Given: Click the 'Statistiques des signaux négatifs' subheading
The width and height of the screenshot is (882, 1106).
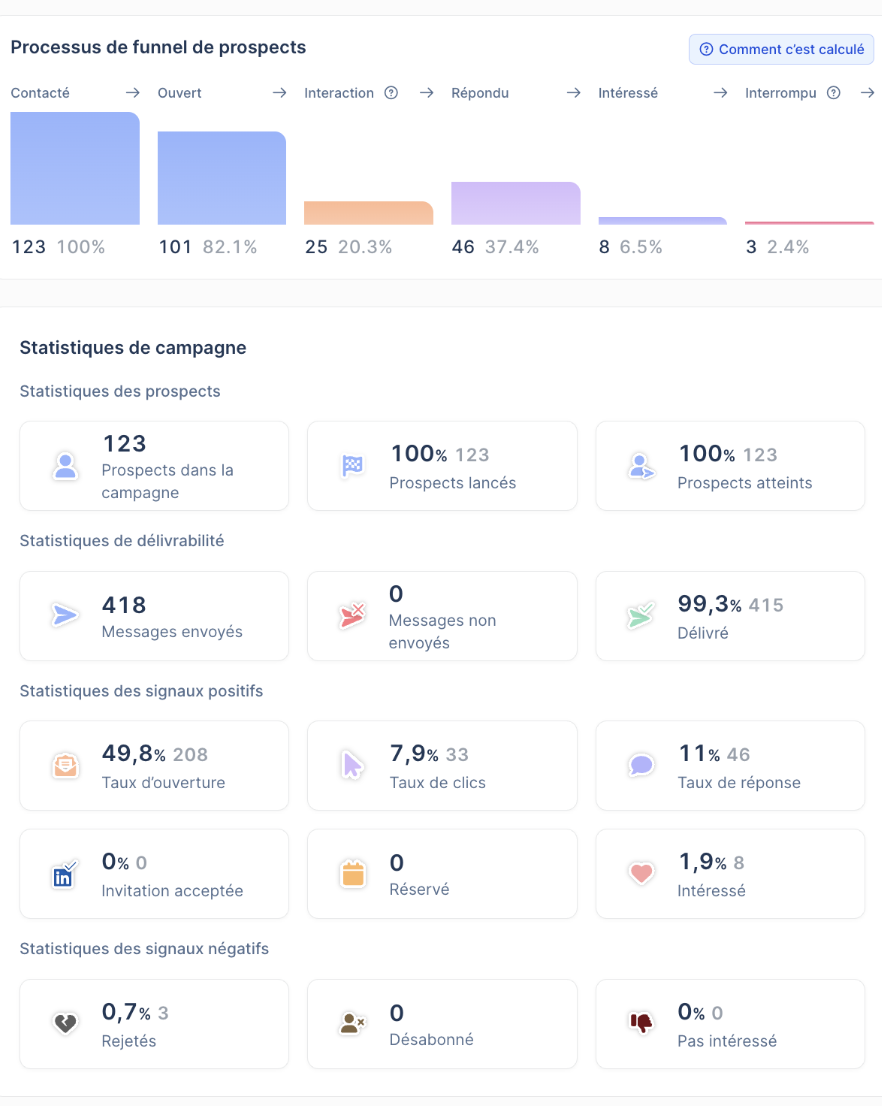Looking at the screenshot, I should 144,949.
